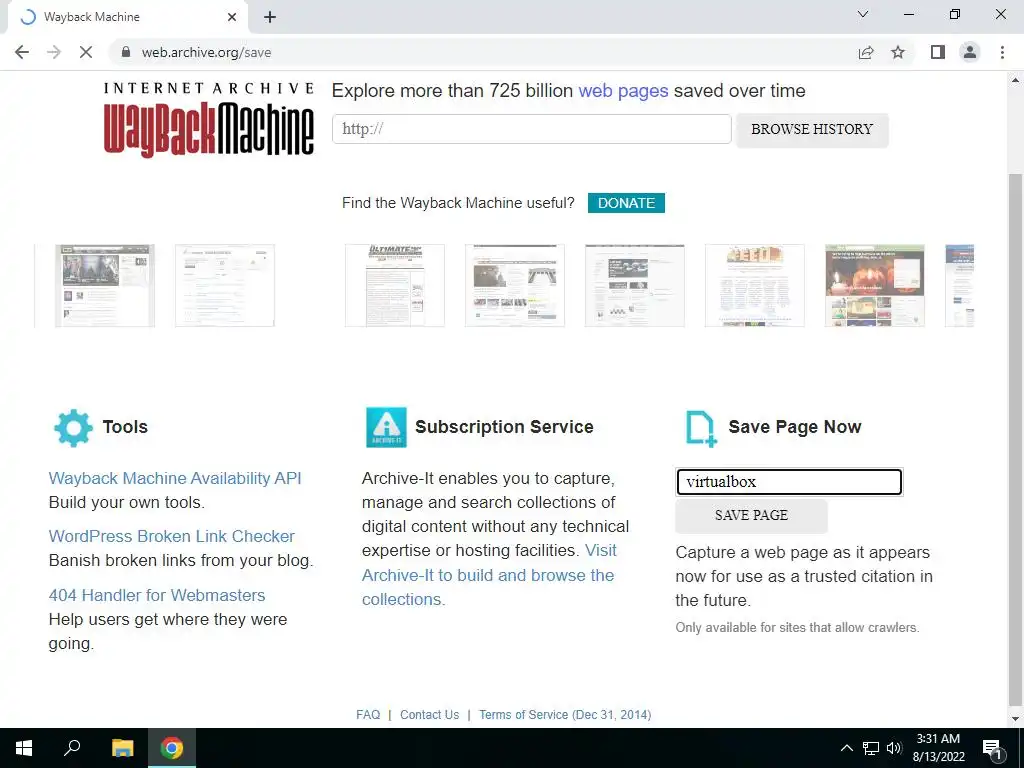Open WordPress Broken Link Checker link
1024x768 pixels.
pos(172,536)
